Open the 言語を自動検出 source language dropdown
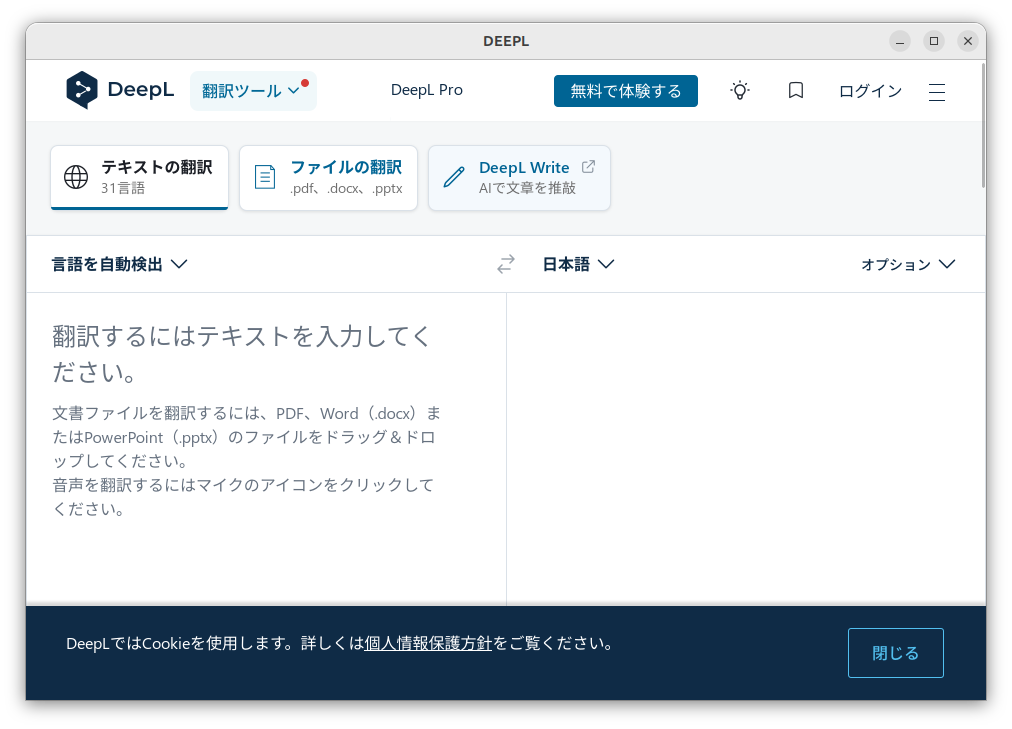 (x=119, y=263)
